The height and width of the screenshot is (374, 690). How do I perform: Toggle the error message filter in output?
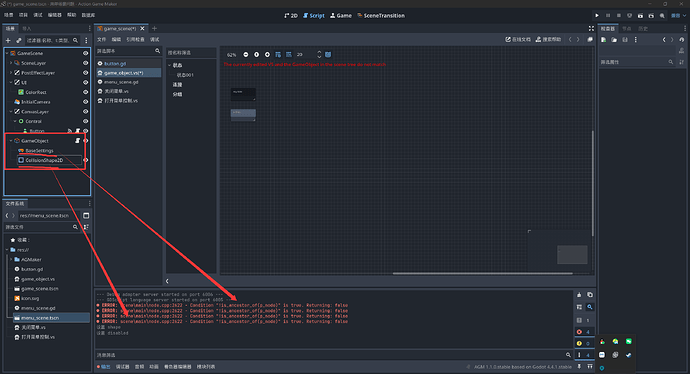click(x=584, y=332)
